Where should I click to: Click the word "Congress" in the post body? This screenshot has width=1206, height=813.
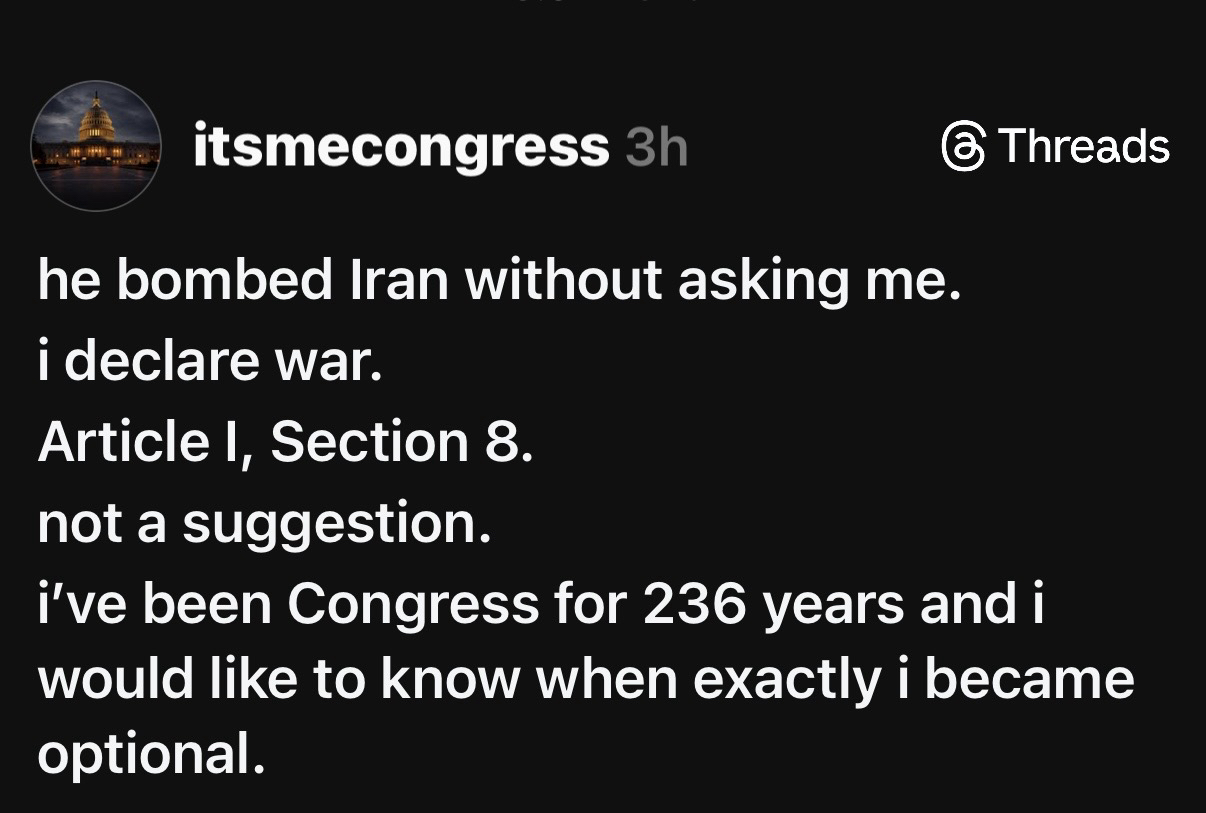point(412,602)
